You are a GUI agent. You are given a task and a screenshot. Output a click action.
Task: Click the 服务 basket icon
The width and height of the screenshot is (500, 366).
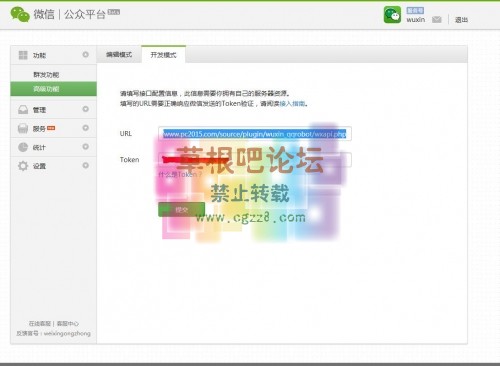click(23, 128)
